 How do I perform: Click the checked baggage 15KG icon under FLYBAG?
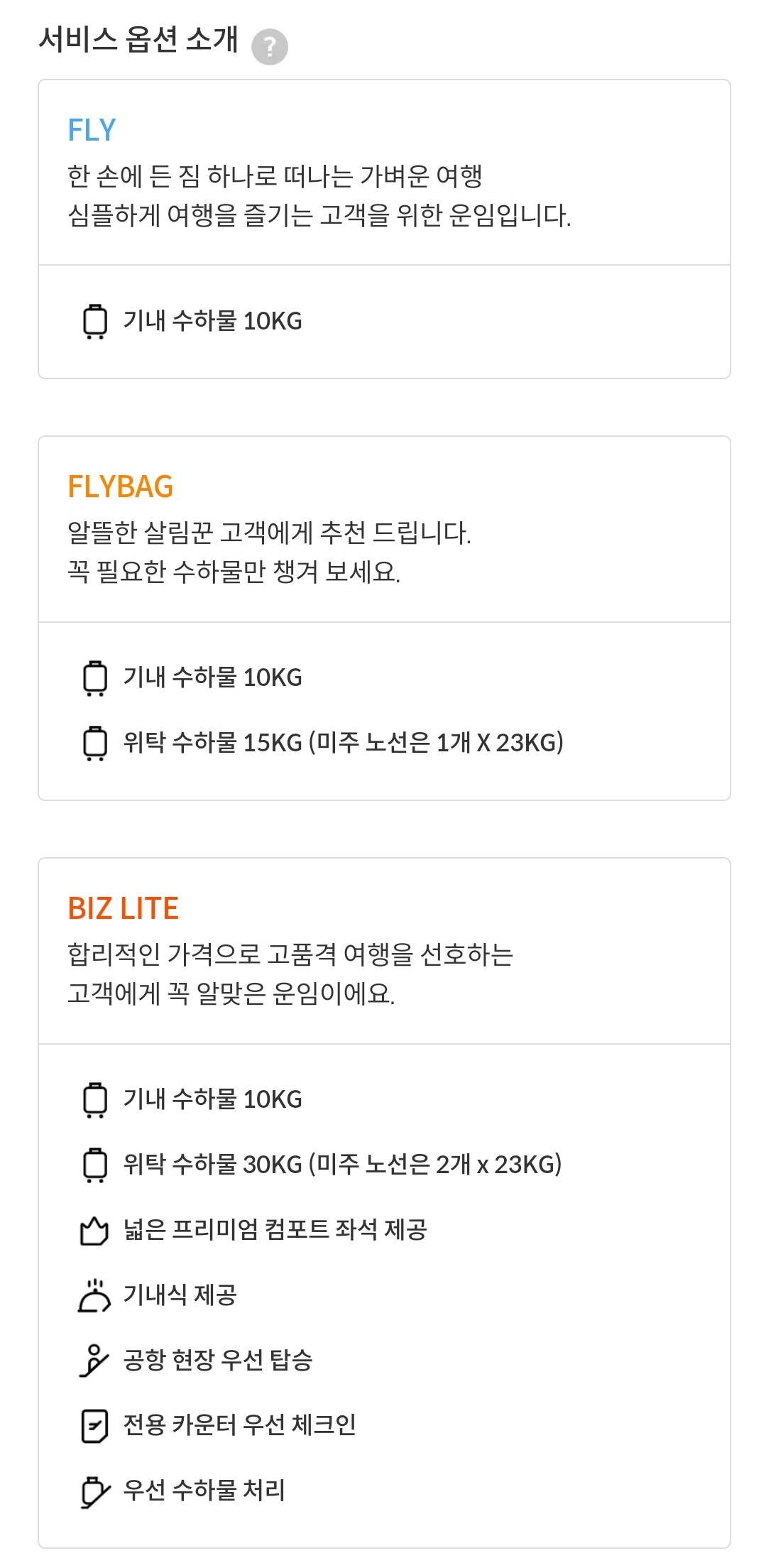pyautogui.click(x=95, y=745)
